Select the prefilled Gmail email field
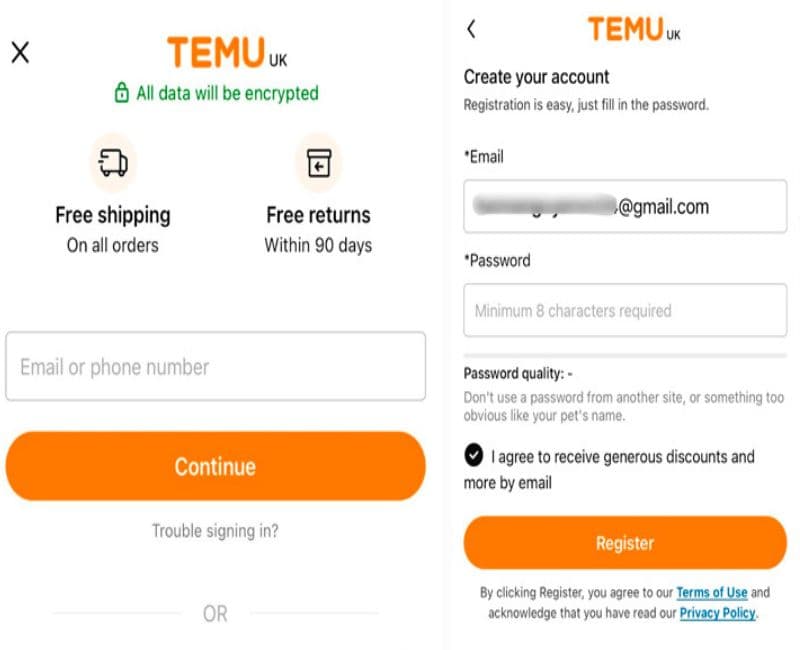 pyautogui.click(x=624, y=206)
